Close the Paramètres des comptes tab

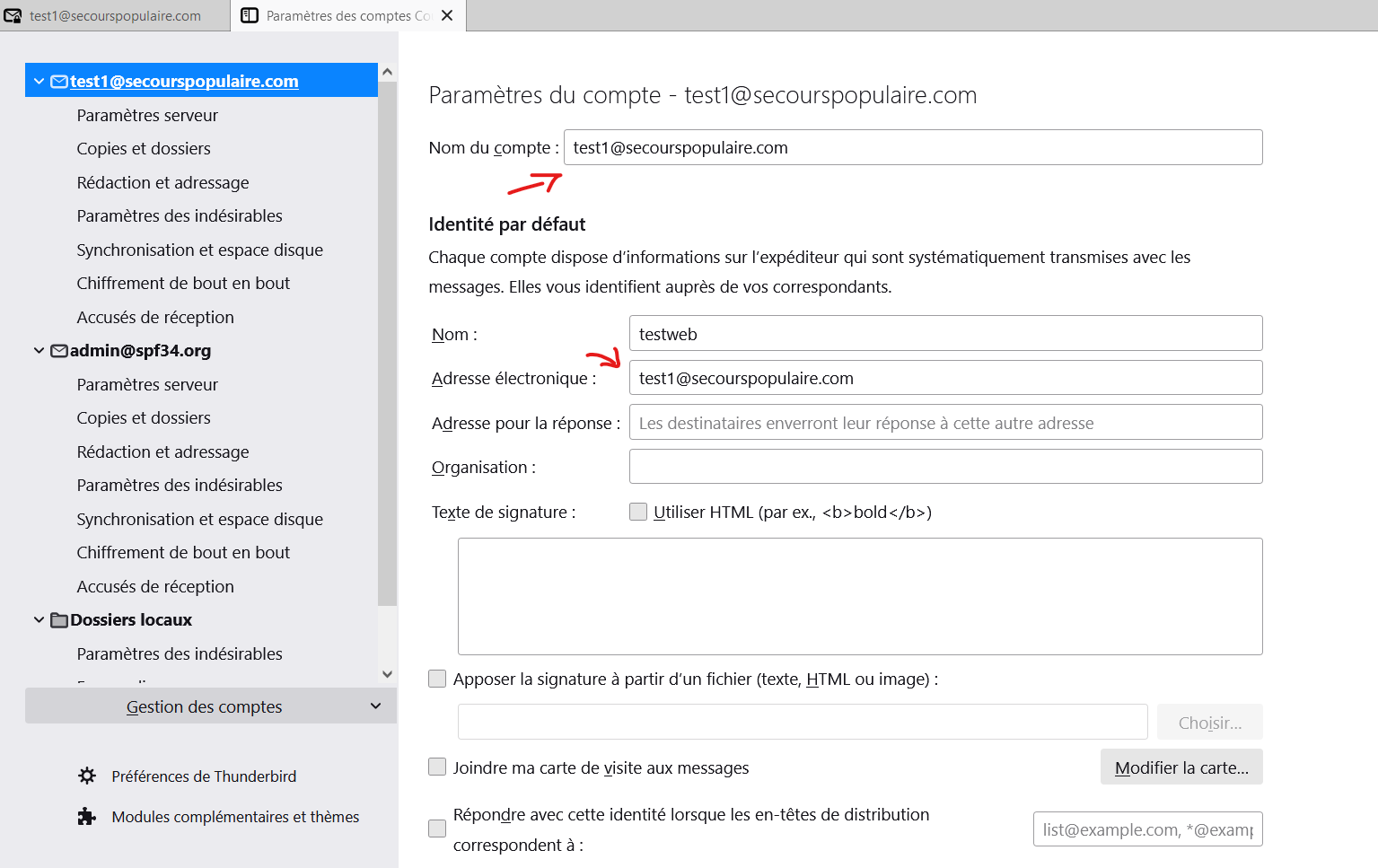pos(447,16)
